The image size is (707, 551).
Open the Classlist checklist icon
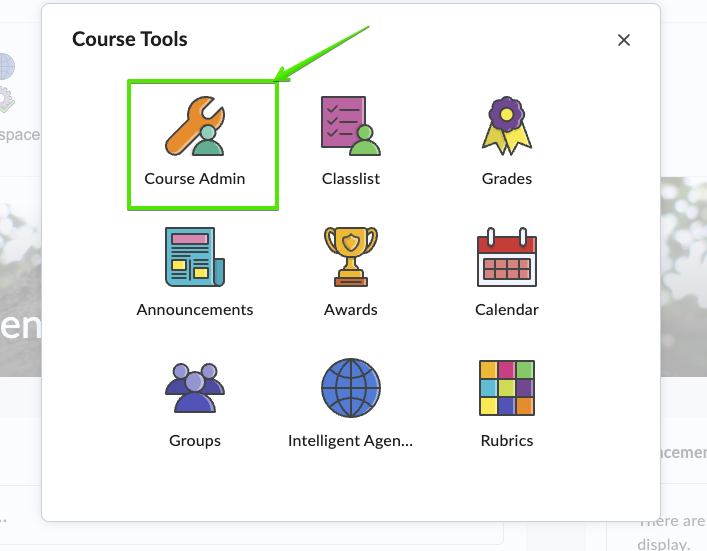(351, 126)
